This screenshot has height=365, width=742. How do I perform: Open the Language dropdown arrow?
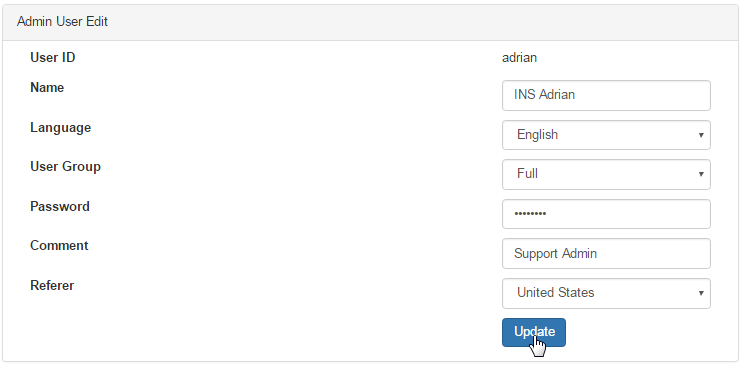[701, 135]
